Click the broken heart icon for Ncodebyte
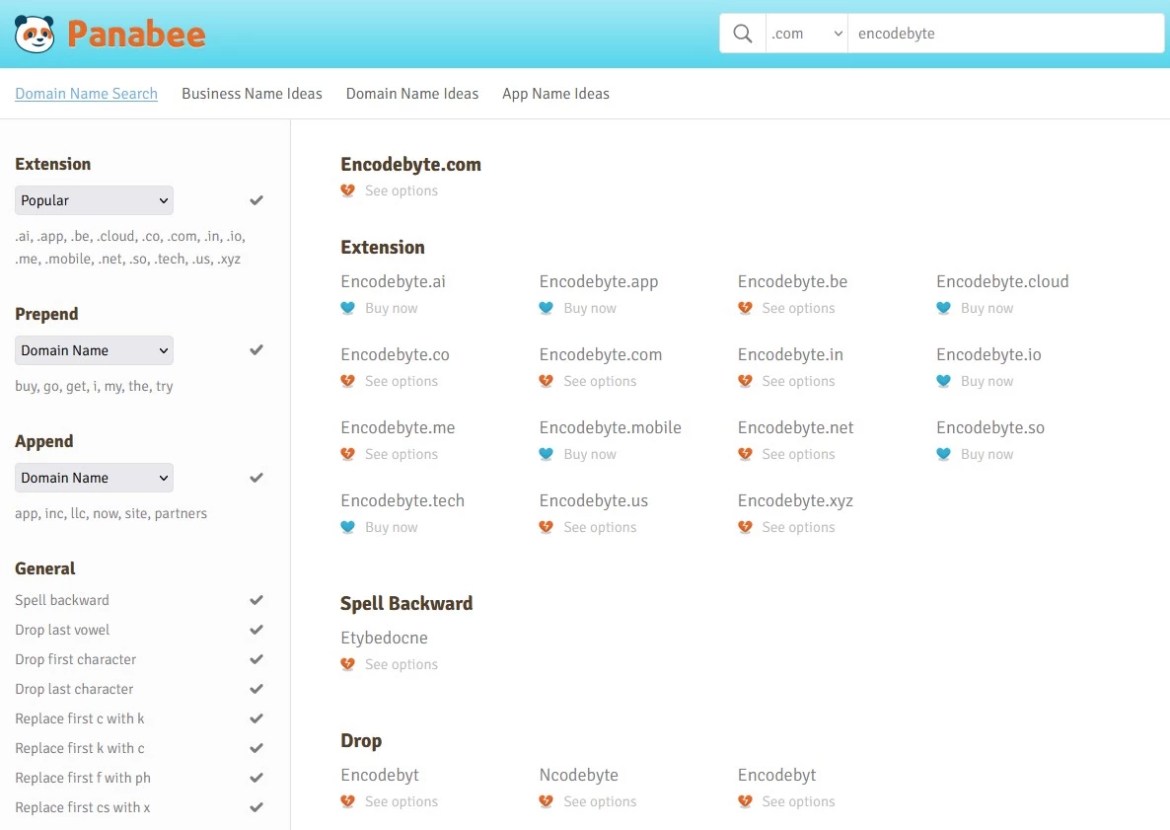Screen dimensions: 1170x830 point(546,802)
